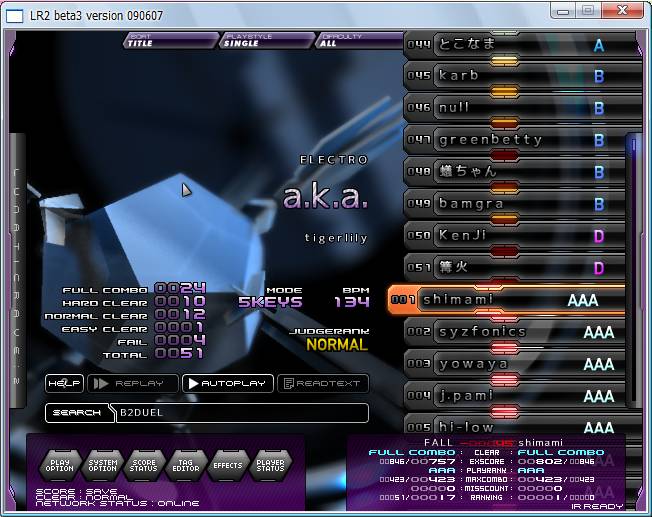The width and height of the screenshot is (652, 517).
Task: Click the LR2 window title bar icon
Action: coord(15,16)
